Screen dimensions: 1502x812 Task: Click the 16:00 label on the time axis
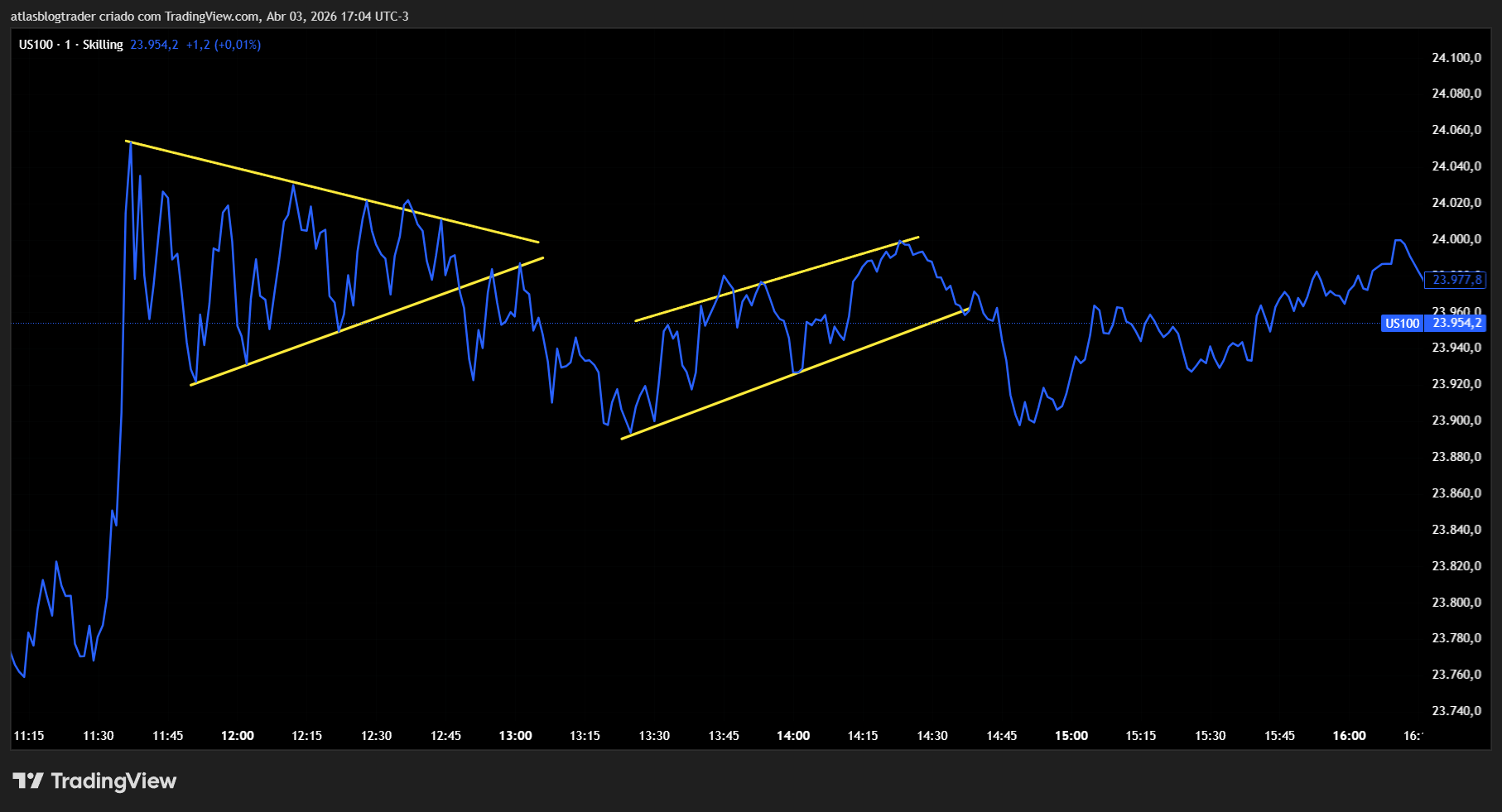[x=1349, y=736]
